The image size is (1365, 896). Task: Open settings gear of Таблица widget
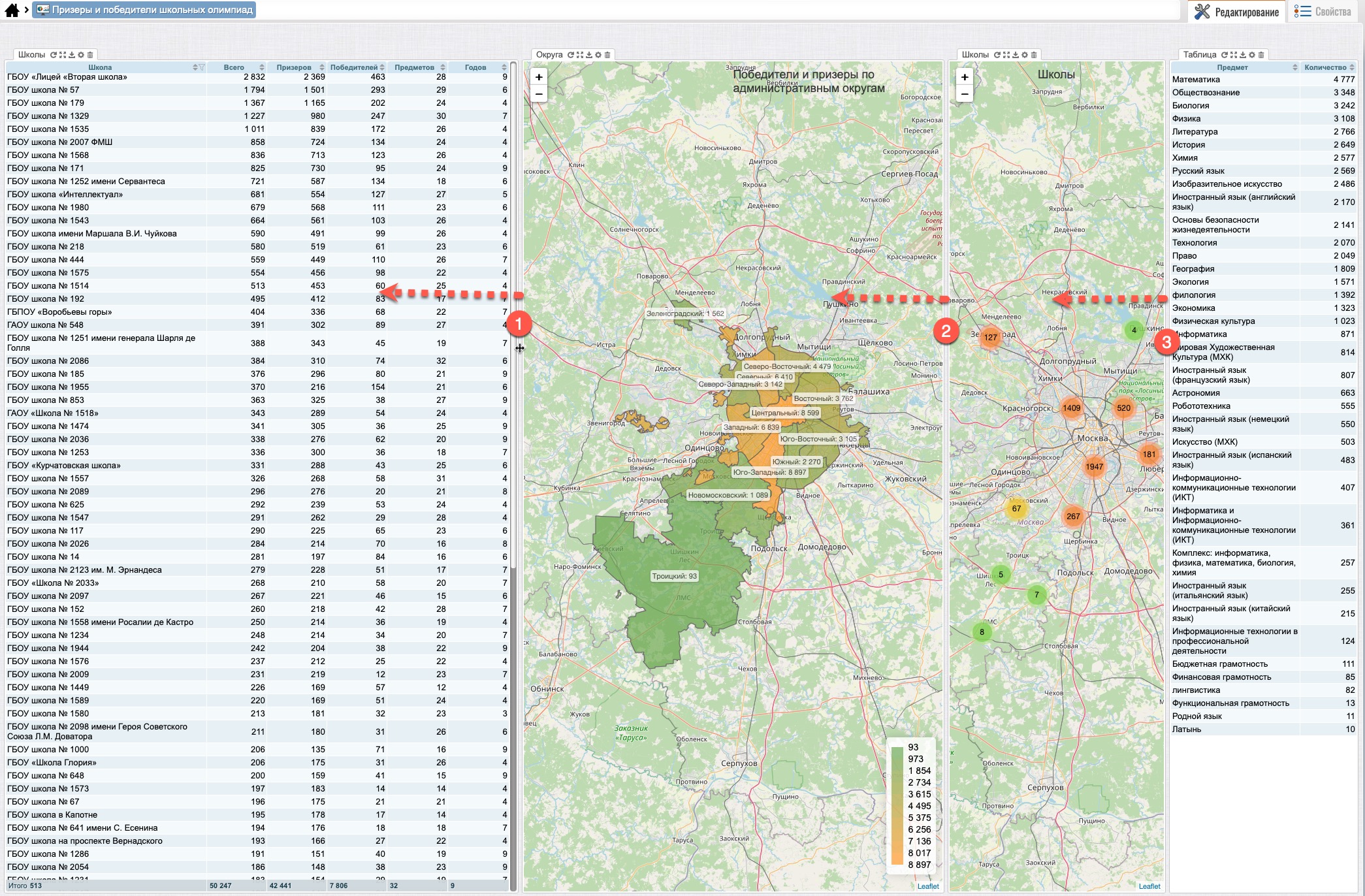pos(1252,55)
